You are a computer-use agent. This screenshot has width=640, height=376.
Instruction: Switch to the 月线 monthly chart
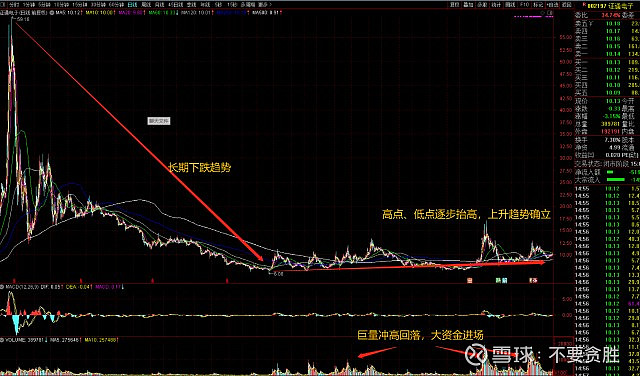[158, 4]
